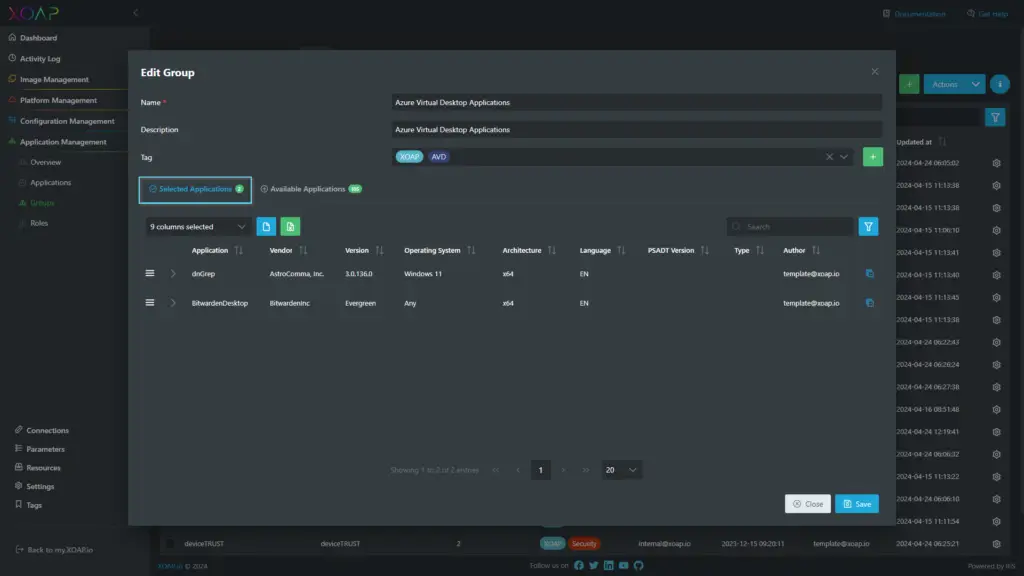Image resolution: width=1024 pixels, height=576 pixels.
Task: Click into the group Name field
Action: (x=637, y=103)
